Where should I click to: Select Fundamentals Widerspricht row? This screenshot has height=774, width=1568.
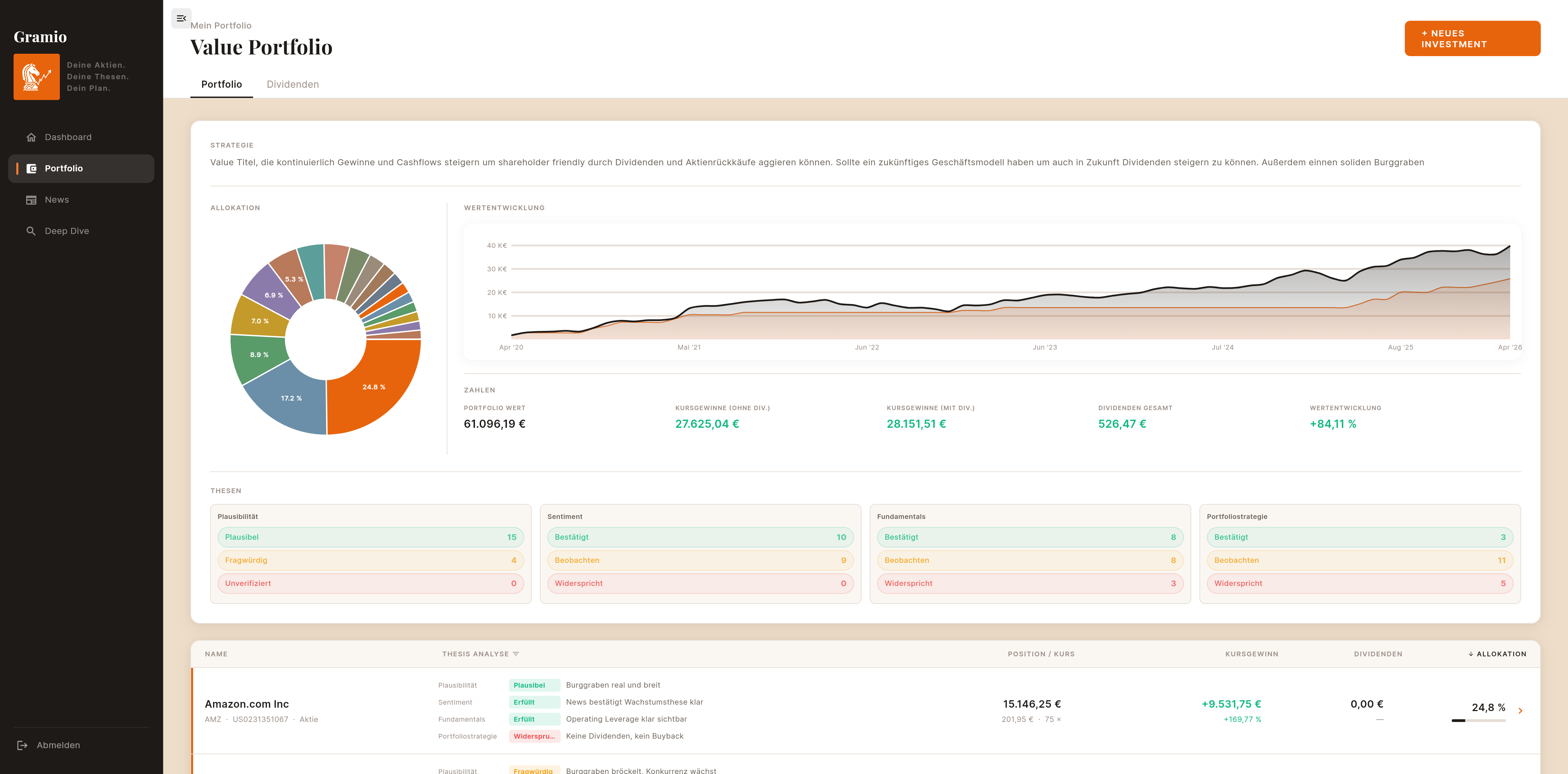pos(1030,584)
